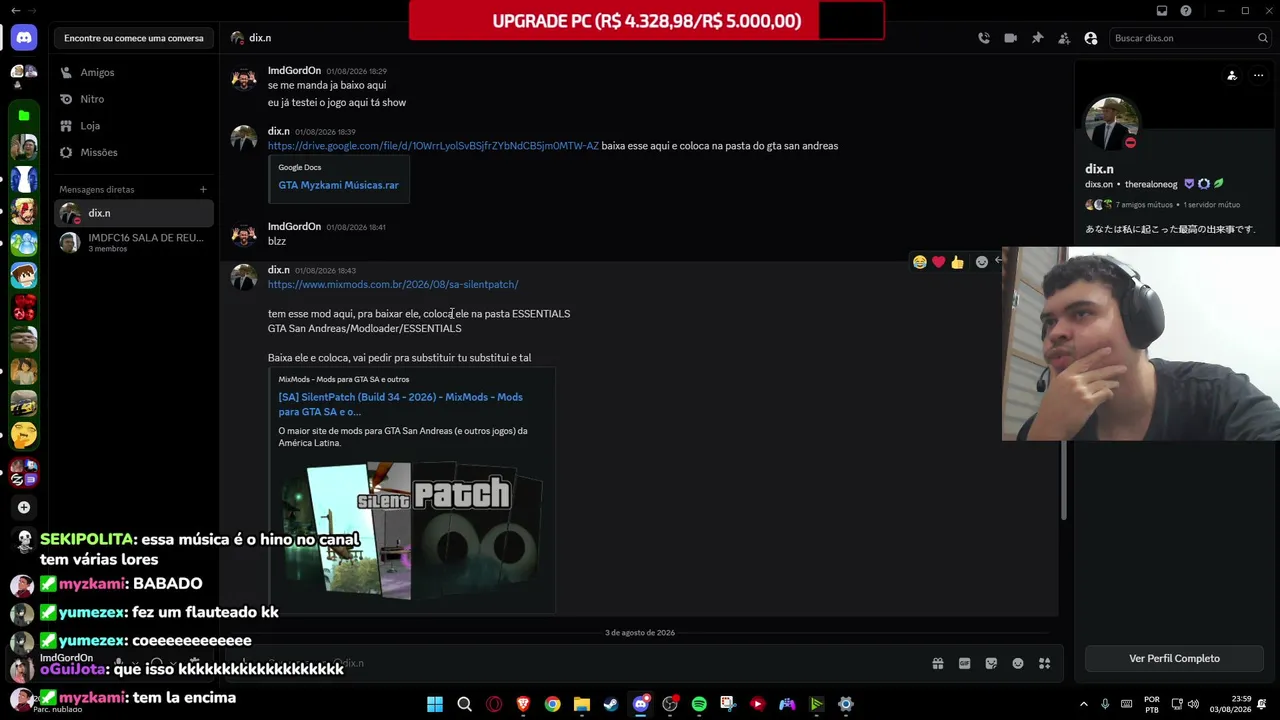Open Google Chrome from the taskbar
Image resolution: width=1280 pixels, height=720 pixels.
[552, 704]
